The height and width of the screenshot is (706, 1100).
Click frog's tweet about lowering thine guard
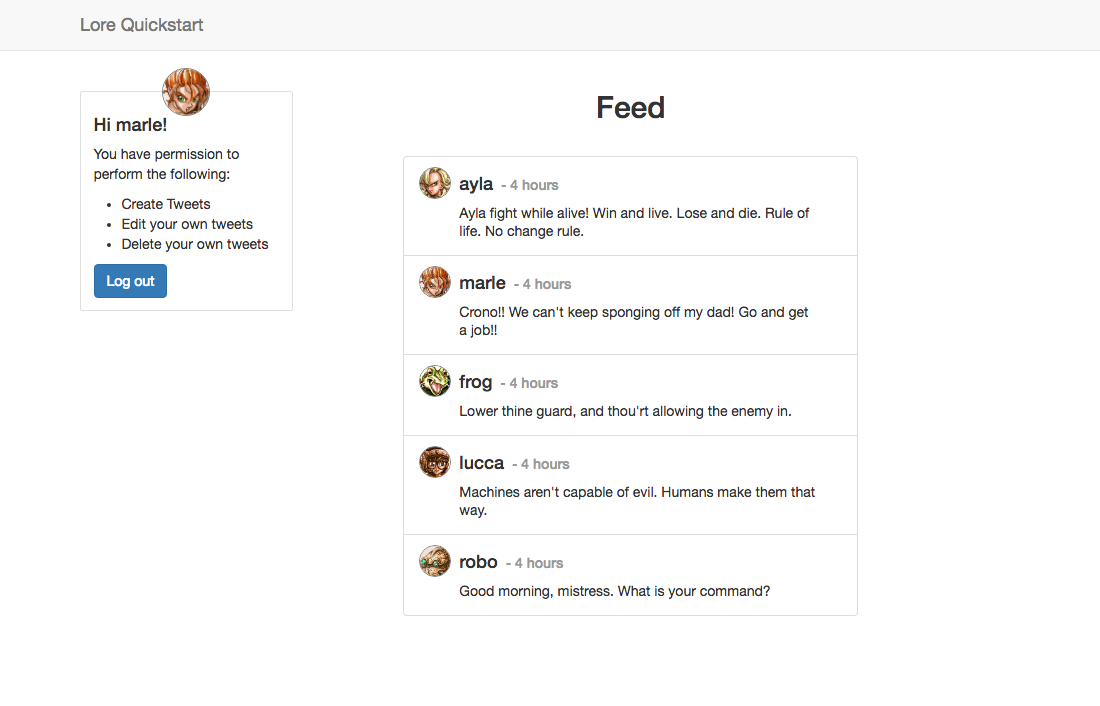pyautogui.click(x=625, y=411)
